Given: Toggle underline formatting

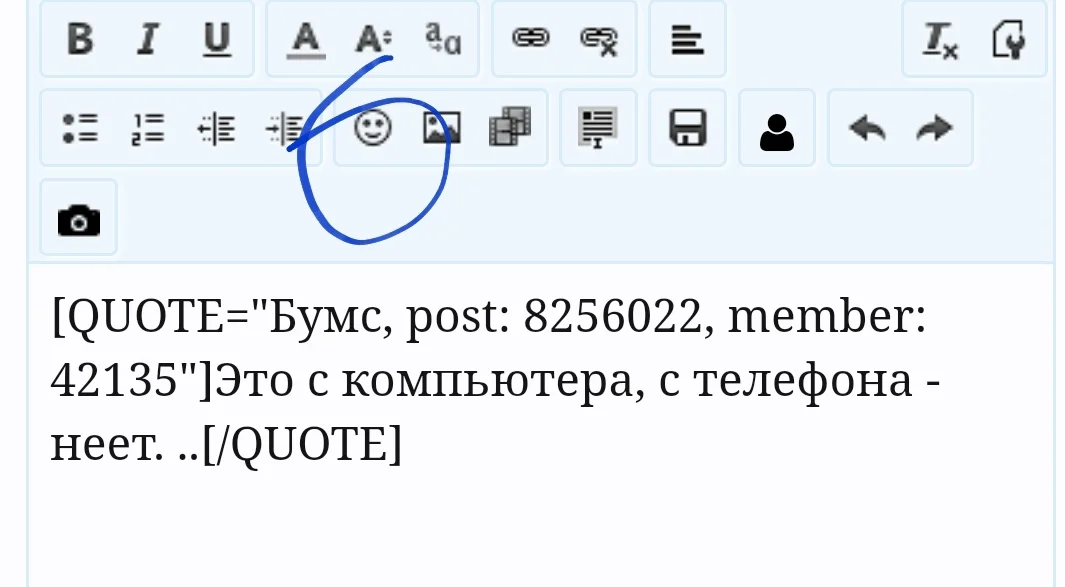Looking at the screenshot, I should pos(215,40).
